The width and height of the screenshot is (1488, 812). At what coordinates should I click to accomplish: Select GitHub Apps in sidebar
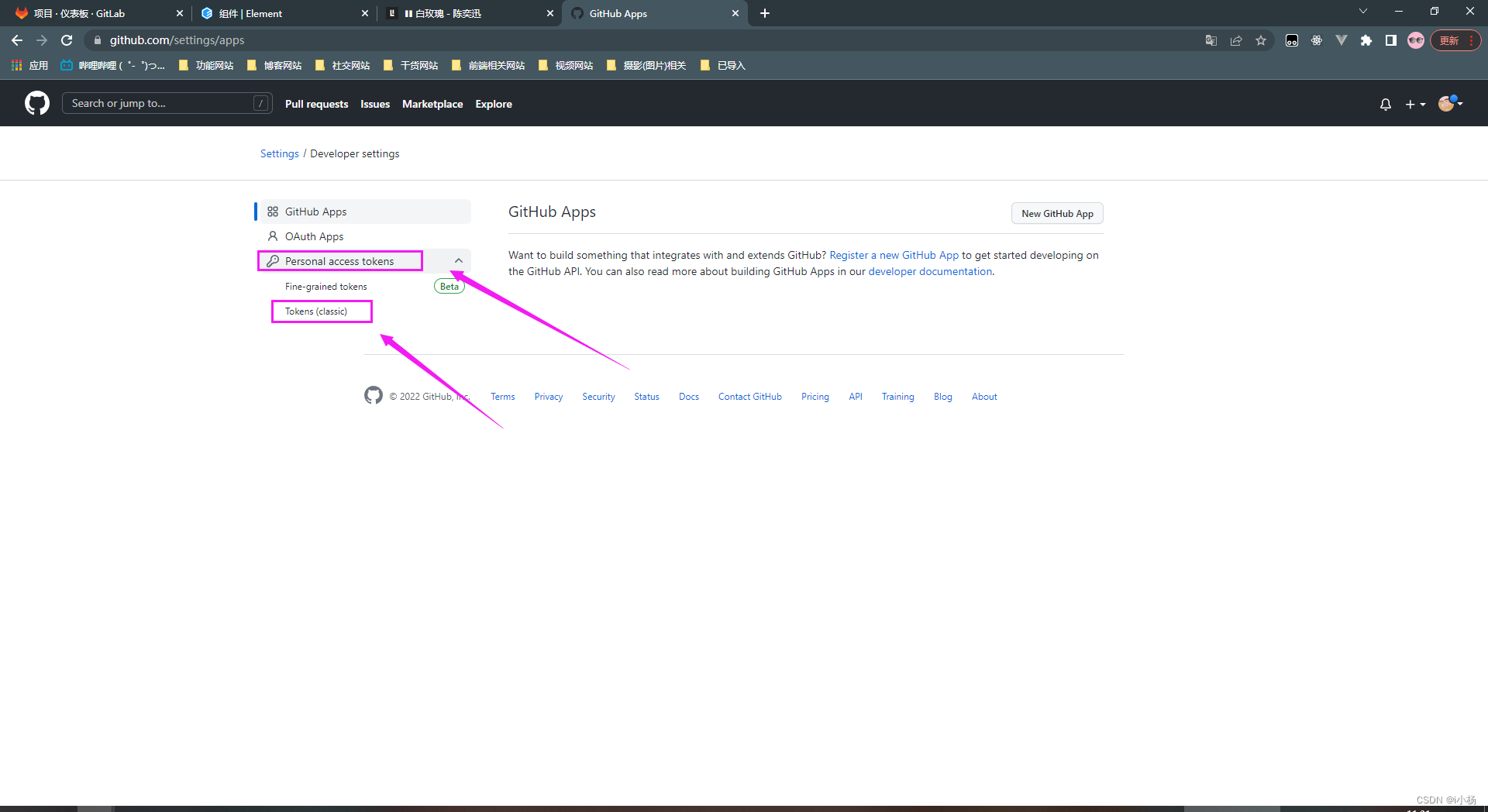pos(365,212)
